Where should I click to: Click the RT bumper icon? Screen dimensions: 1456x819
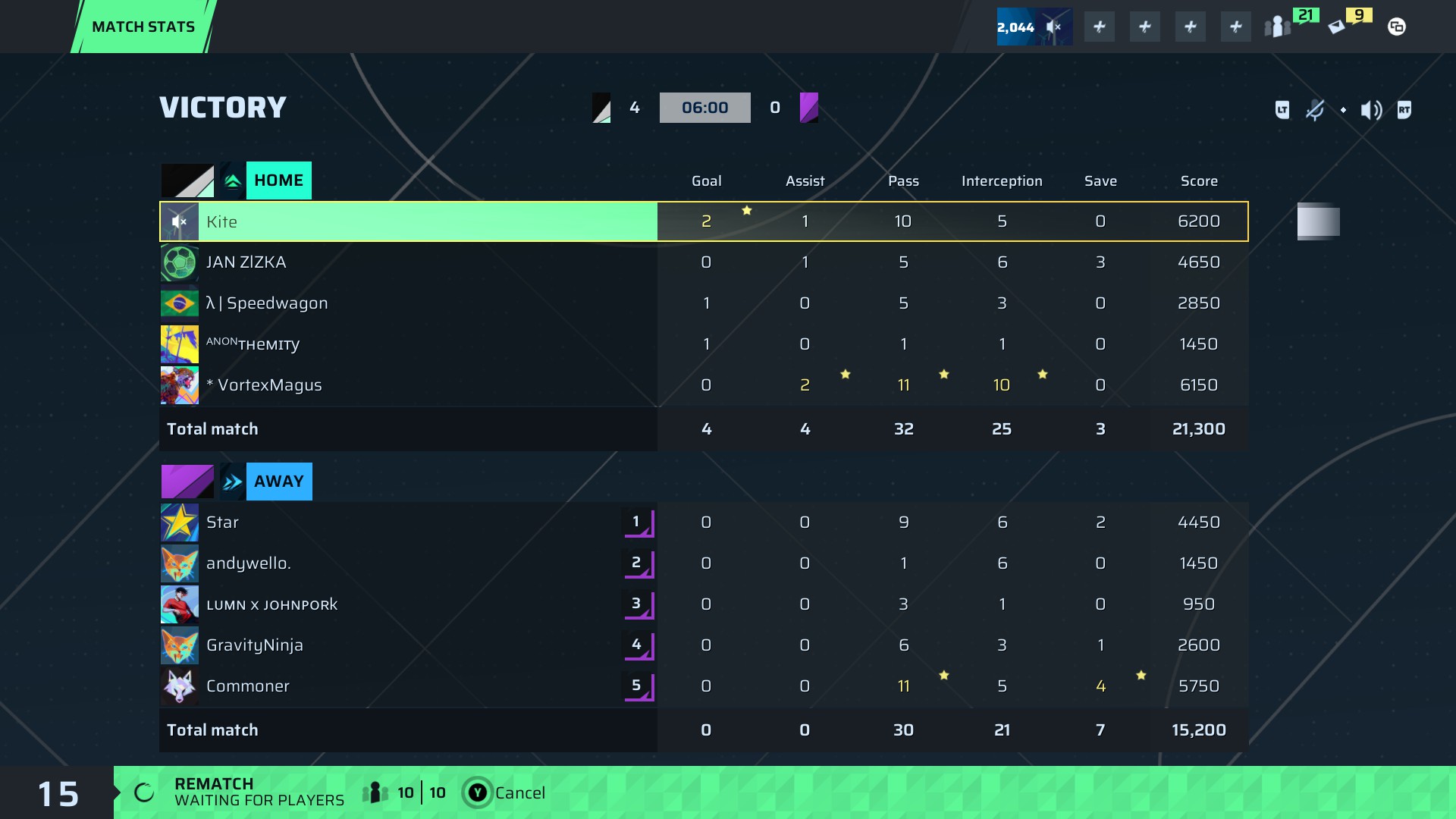pyautogui.click(x=1404, y=110)
